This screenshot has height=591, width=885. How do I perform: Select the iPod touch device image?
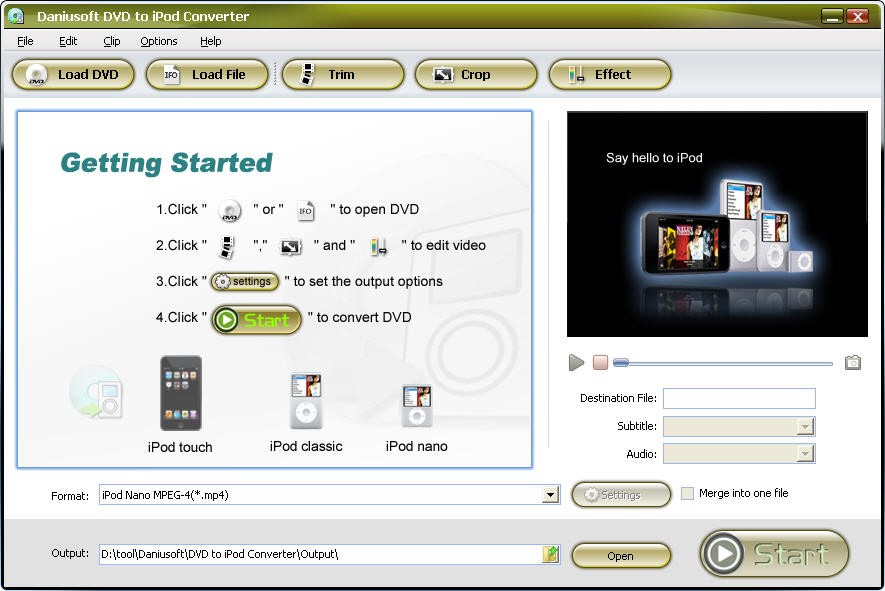(181, 393)
